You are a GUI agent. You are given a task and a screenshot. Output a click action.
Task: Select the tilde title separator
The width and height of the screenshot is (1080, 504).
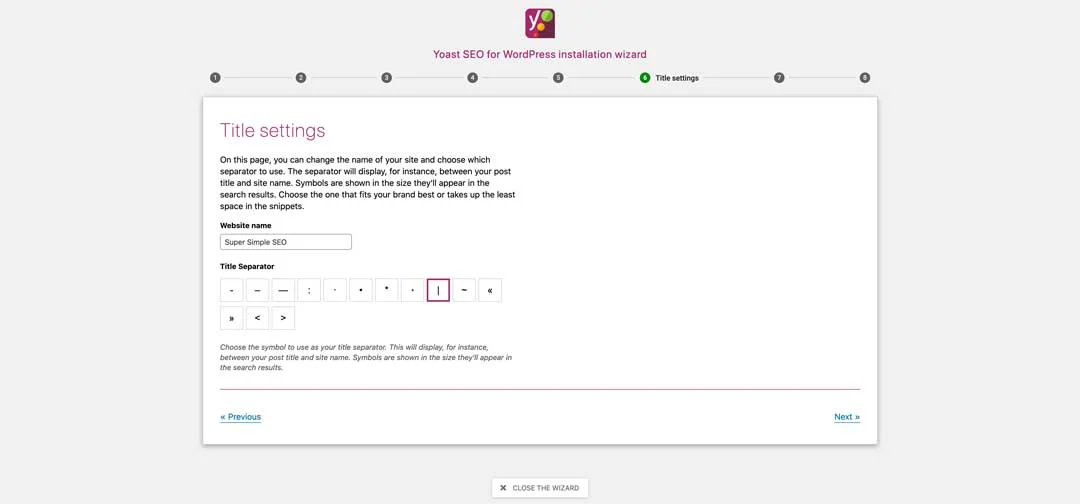[464, 290]
